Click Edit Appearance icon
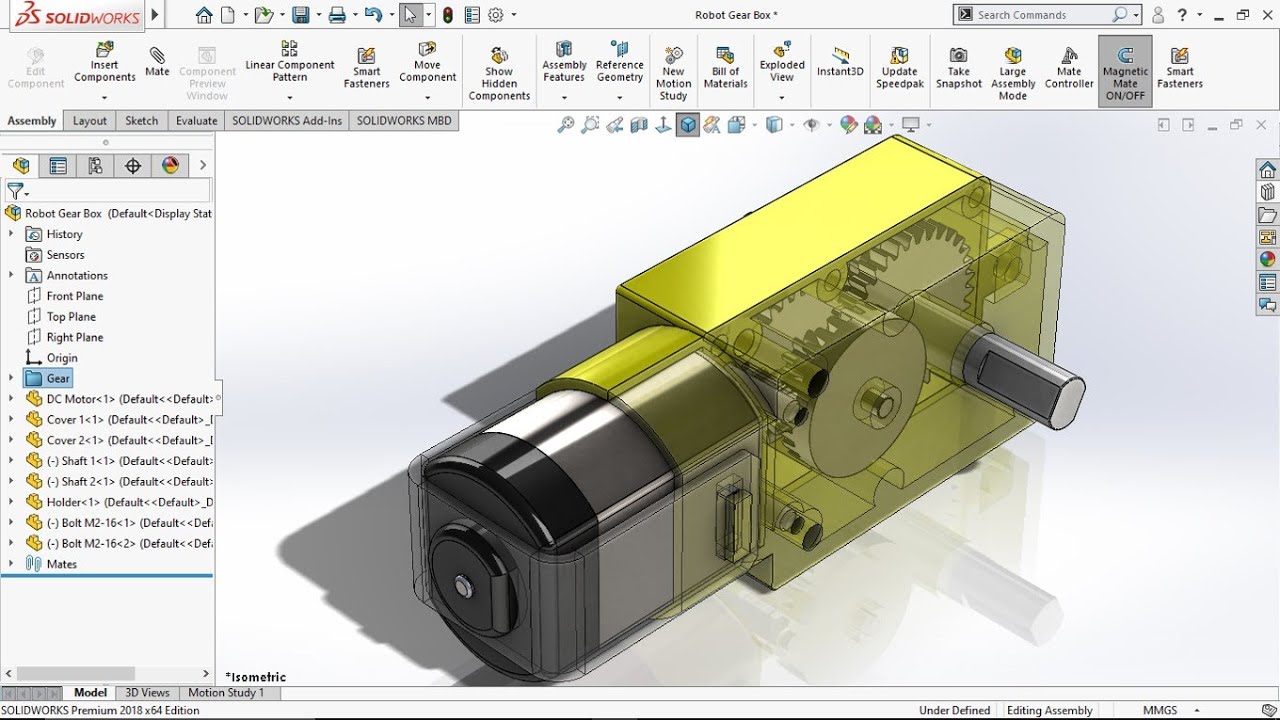 (848, 125)
